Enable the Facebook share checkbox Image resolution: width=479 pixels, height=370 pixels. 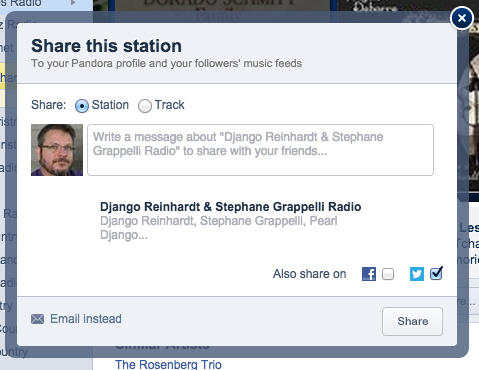388,274
